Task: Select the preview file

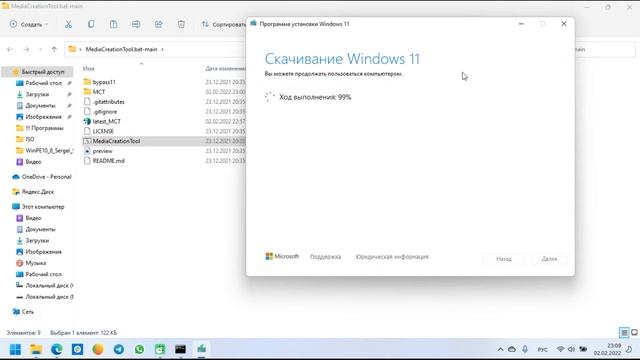Action: 102,151
